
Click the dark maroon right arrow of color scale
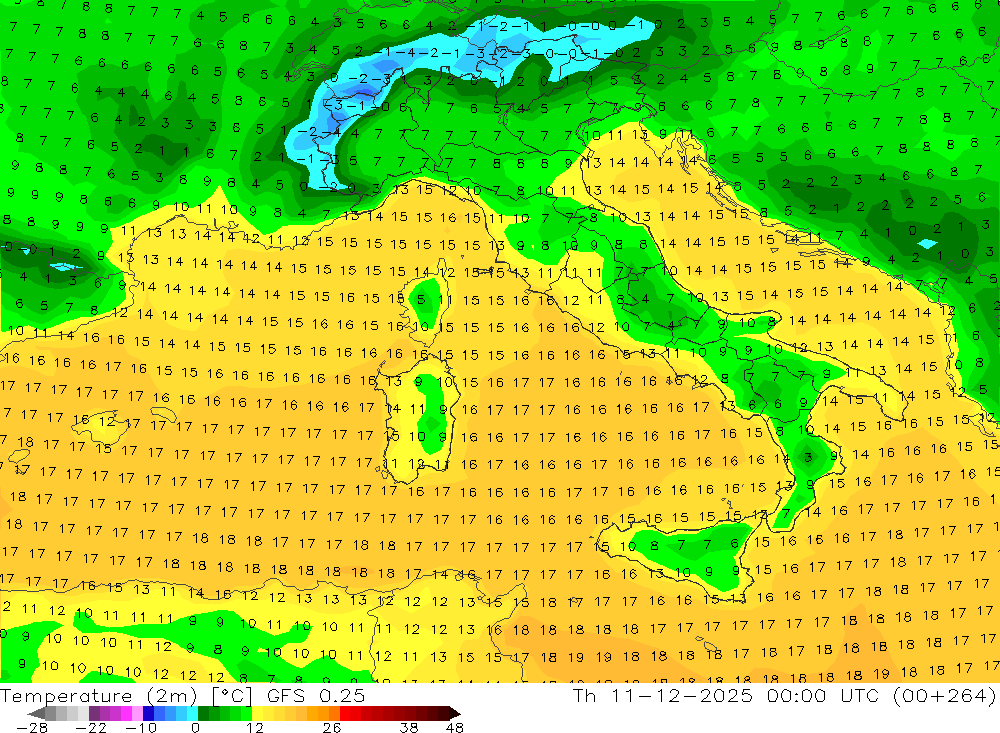tap(455, 713)
